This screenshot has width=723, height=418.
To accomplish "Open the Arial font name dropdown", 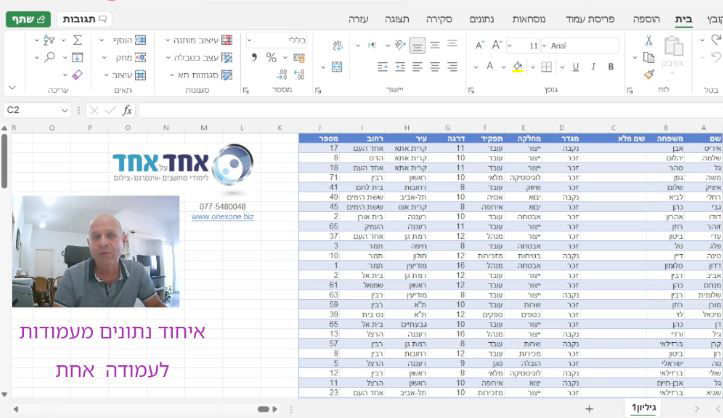I will tap(544, 46).
